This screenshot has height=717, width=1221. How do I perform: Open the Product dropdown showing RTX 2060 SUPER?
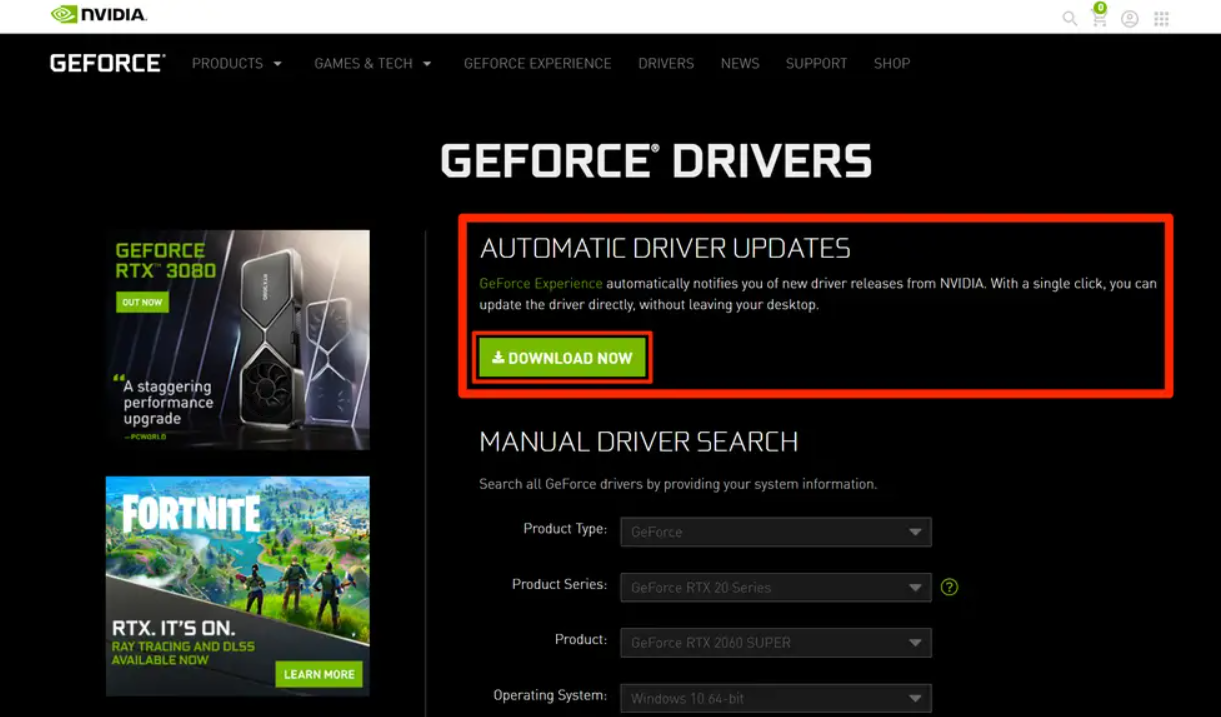(x=775, y=643)
